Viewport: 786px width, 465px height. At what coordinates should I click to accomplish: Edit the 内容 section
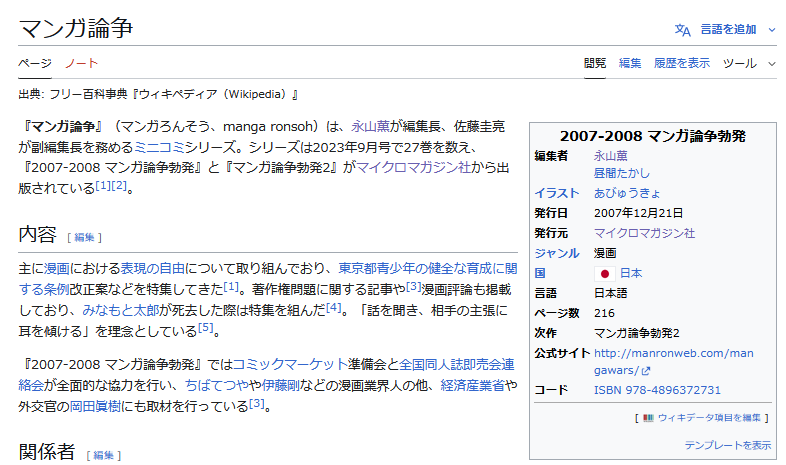84,238
